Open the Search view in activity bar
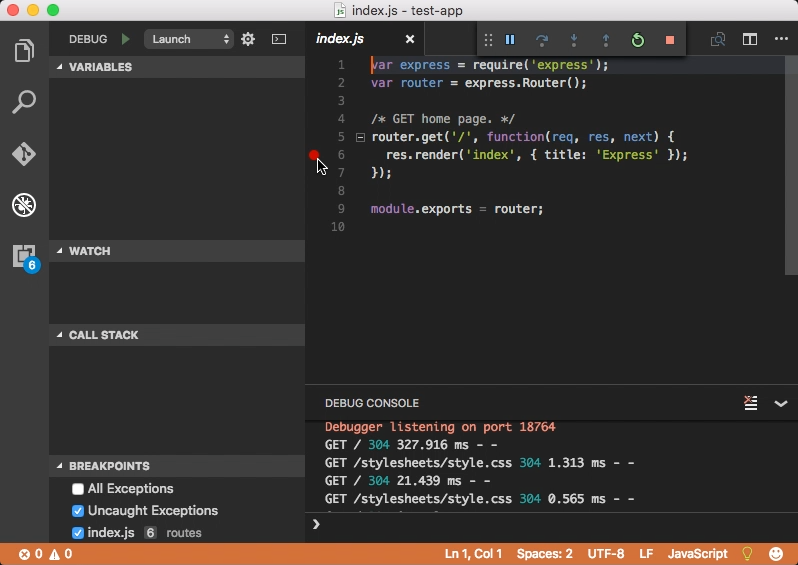 pyautogui.click(x=24, y=102)
